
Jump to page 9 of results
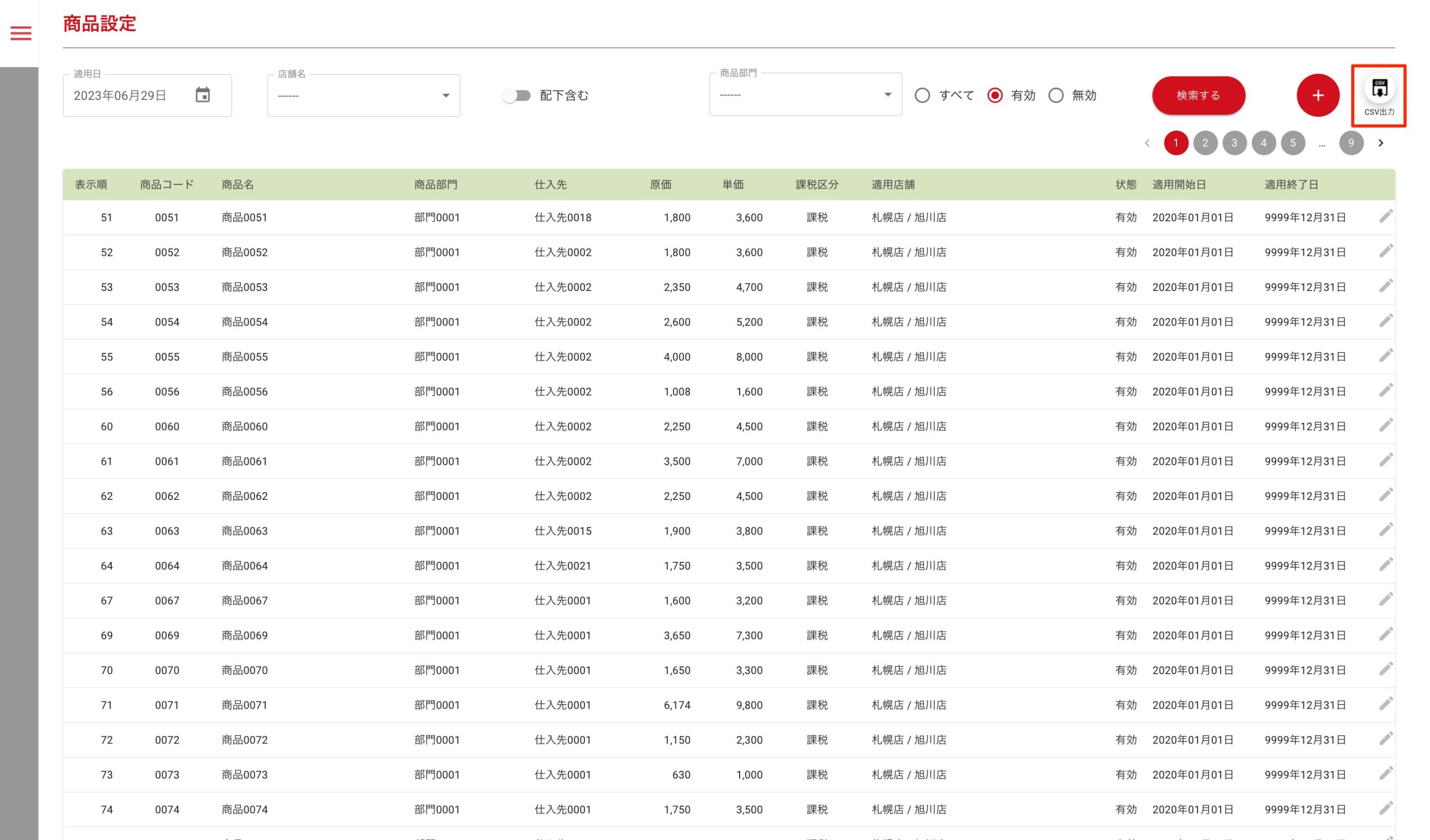point(1351,143)
